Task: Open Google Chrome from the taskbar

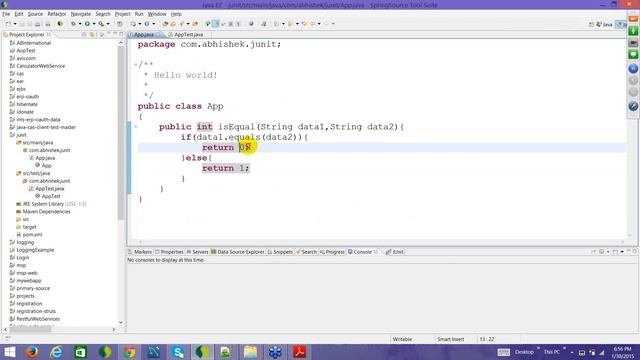Action: 129,352
